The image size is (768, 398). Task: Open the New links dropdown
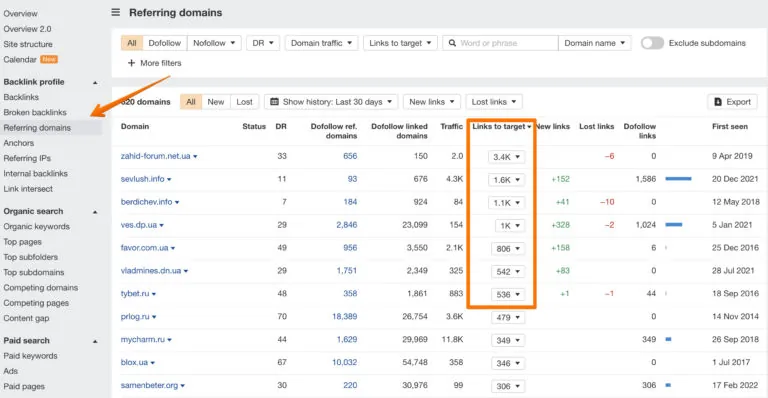pyautogui.click(x=432, y=102)
